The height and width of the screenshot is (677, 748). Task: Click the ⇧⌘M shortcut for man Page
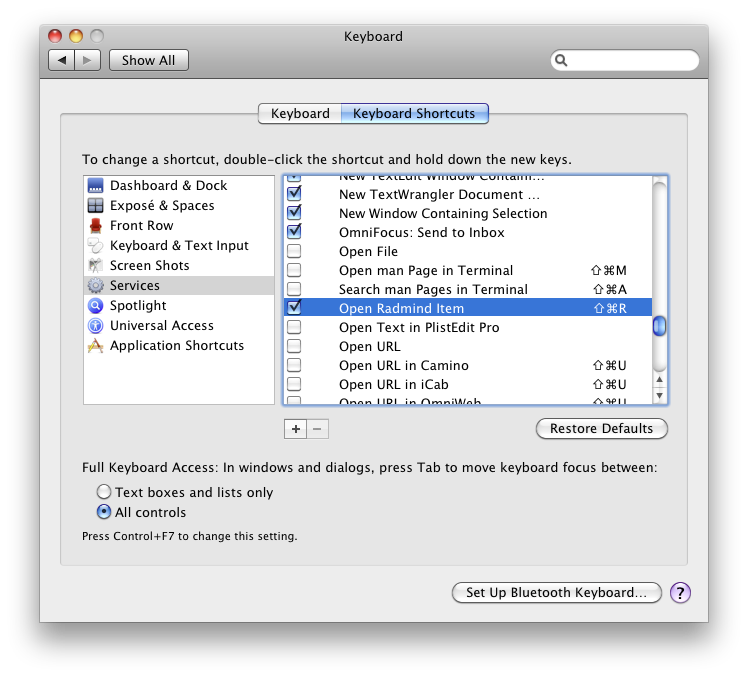point(609,271)
